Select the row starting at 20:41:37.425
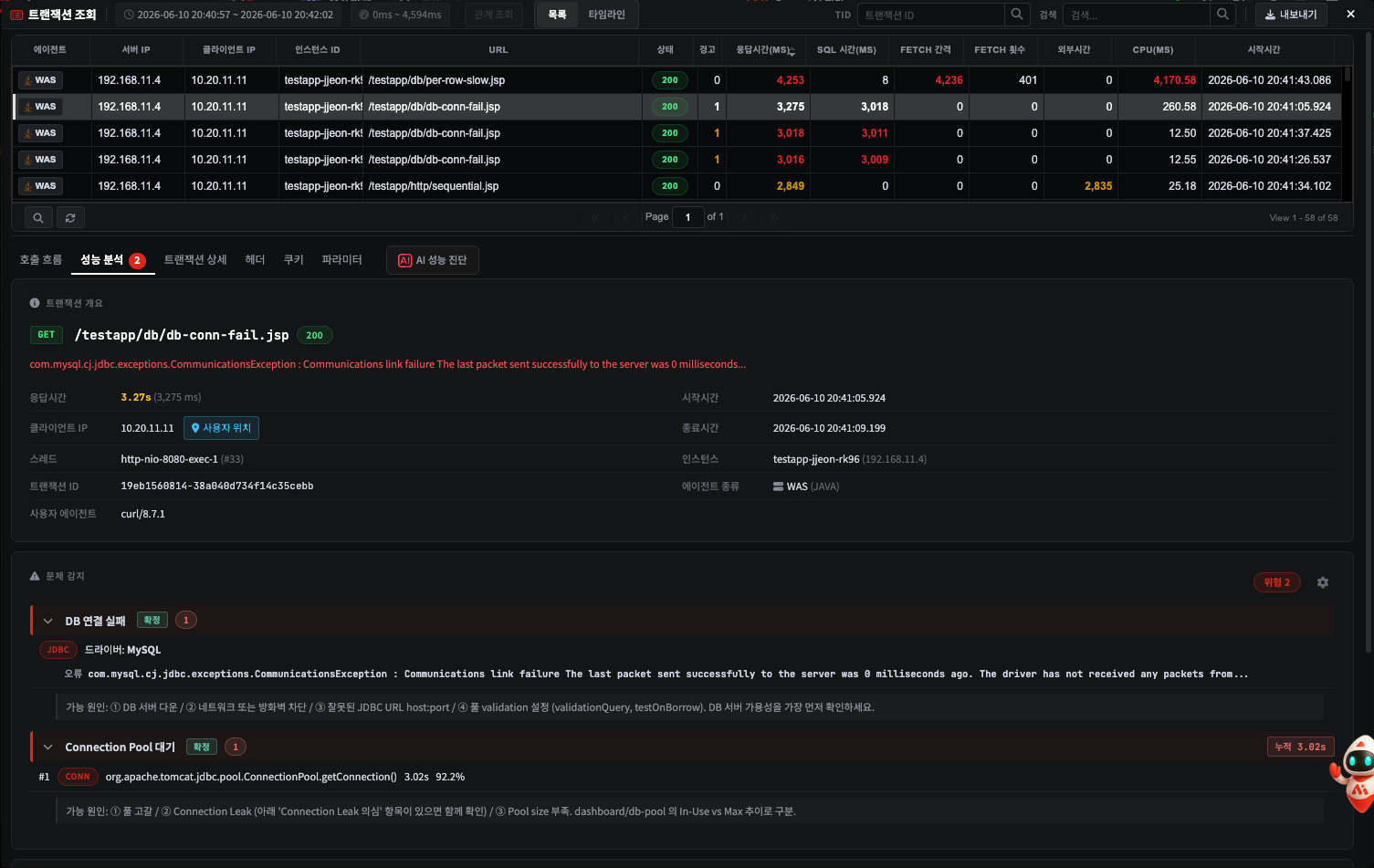Image resolution: width=1374 pixels, height=868 pixels. 677,133
